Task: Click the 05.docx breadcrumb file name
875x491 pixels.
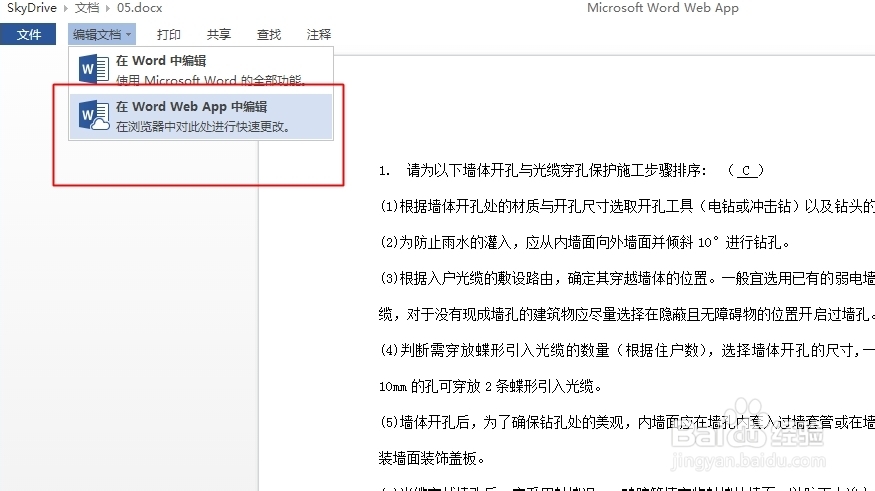Action: point(140,8)
